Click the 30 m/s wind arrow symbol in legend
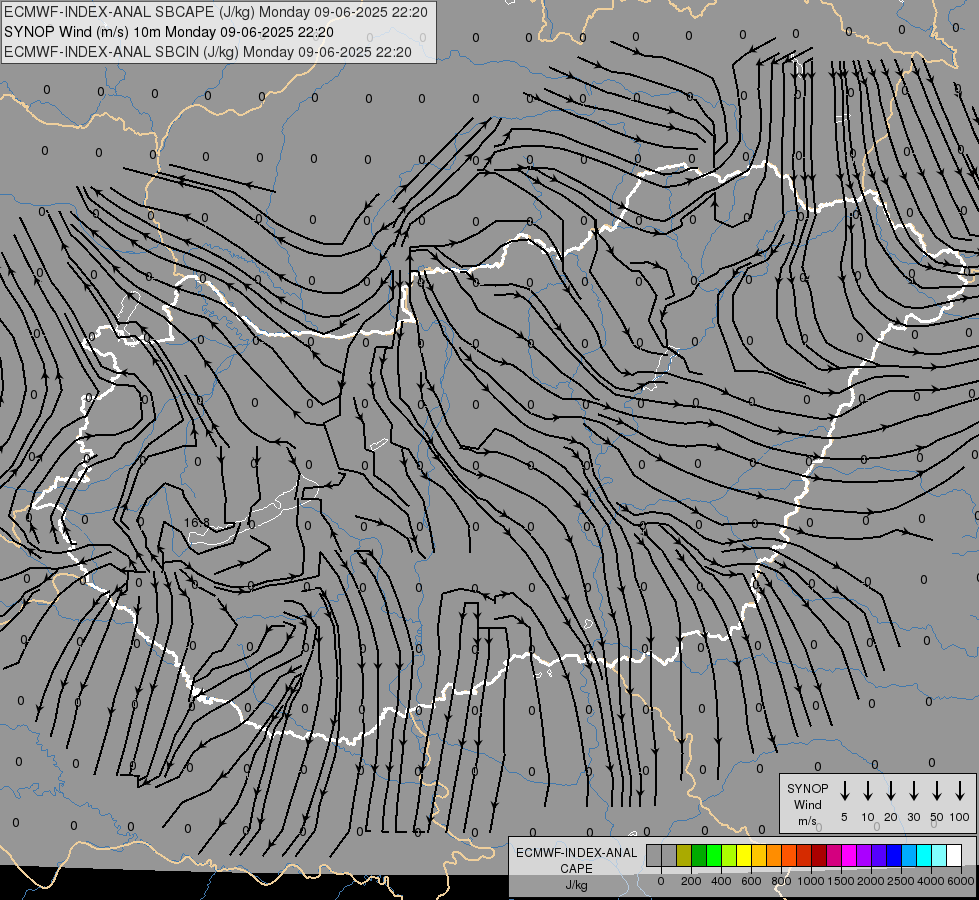 tap(913, 791)
